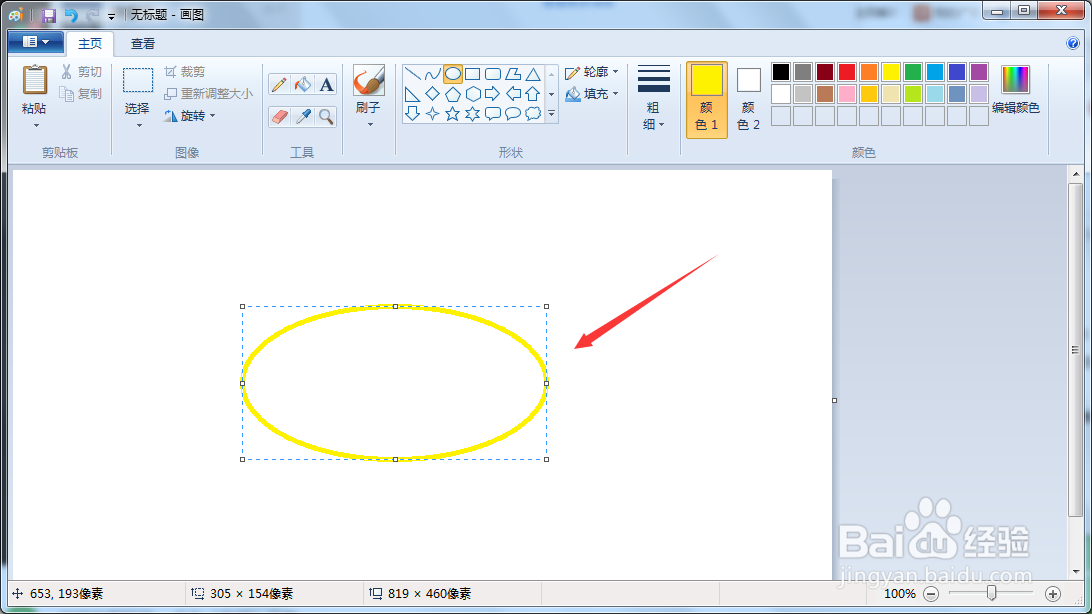Pick the red color swatch
1092x614 pixels.
point(847,72)
